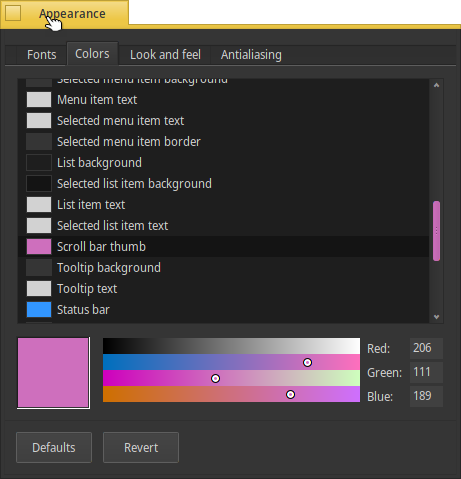Click the Blue value field showing 189
The height and width of the screenshot is (479, 461).
pos(426,396)
